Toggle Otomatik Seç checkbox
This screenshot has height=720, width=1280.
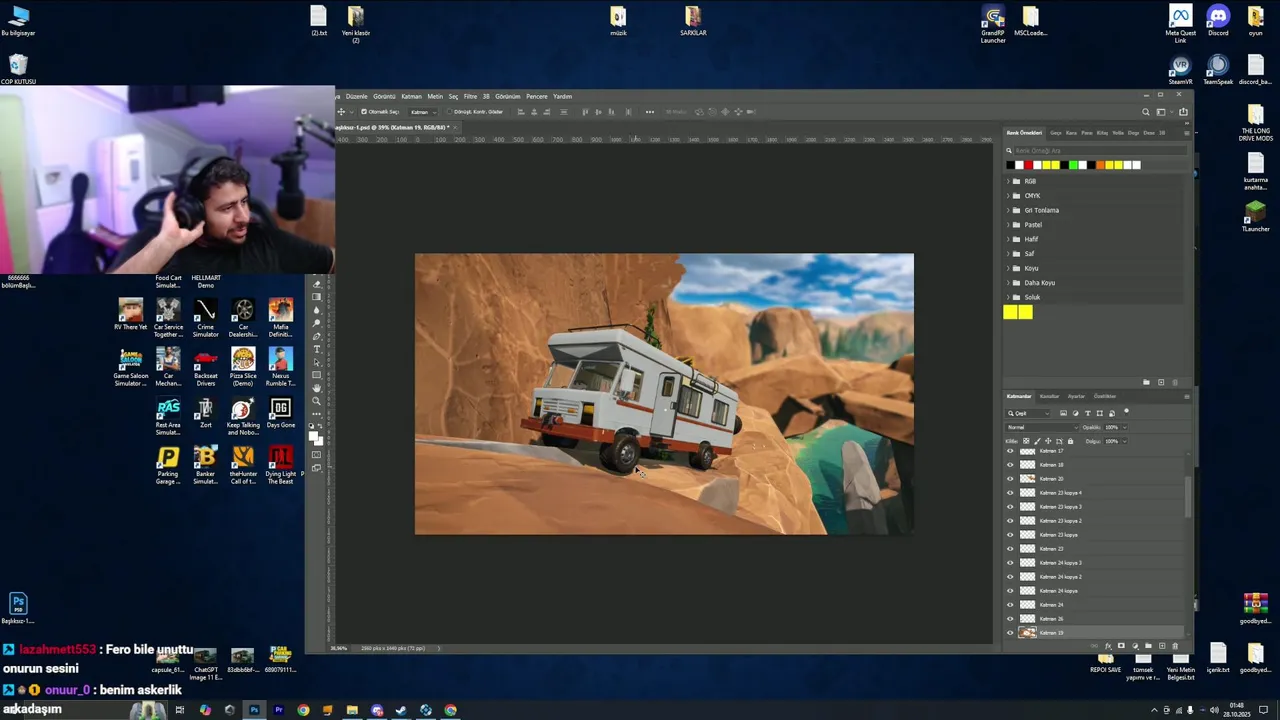364,112
